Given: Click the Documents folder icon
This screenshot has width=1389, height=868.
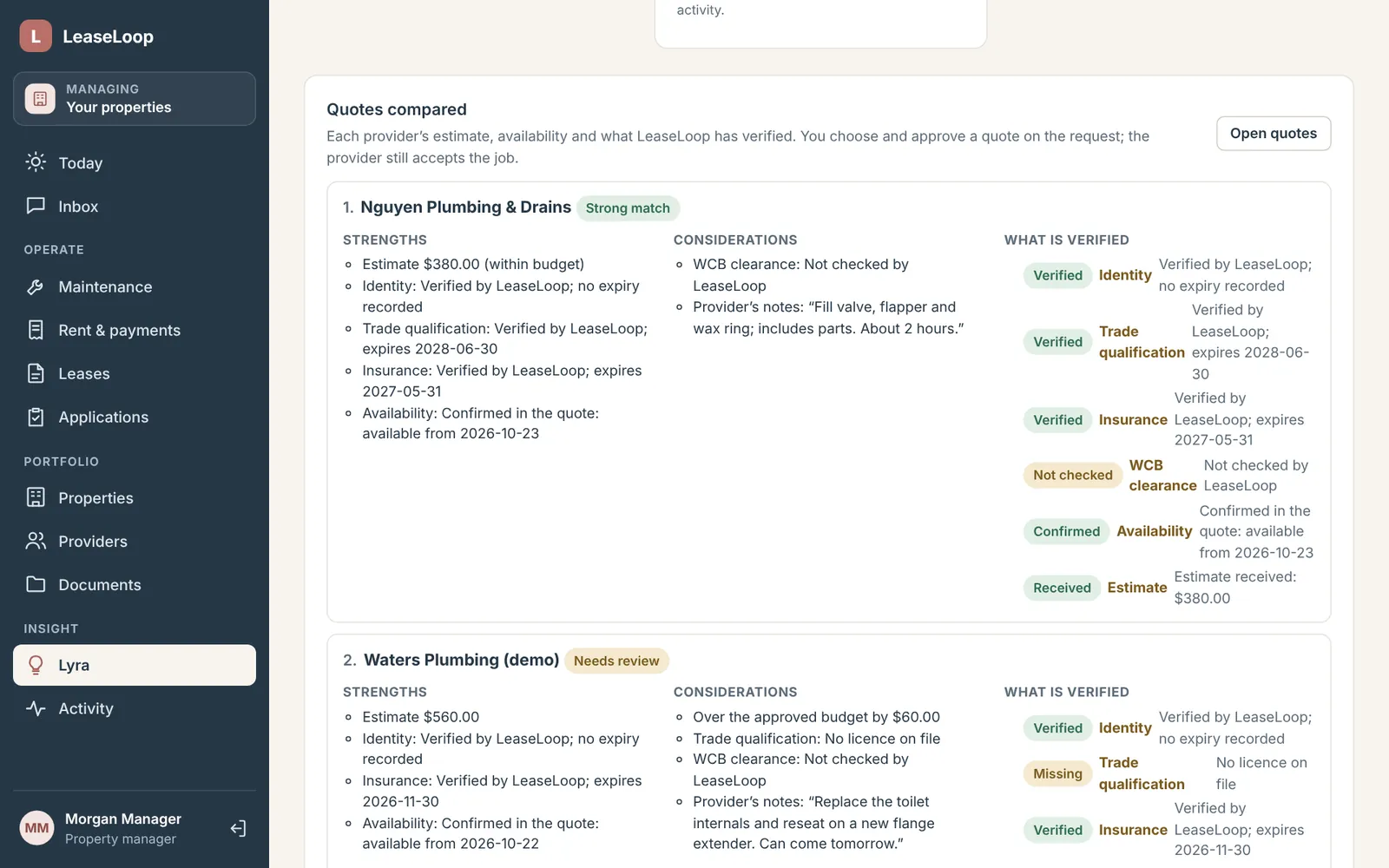Looking at the screenshot, I should pyautogui.click(x=36, y=584).
